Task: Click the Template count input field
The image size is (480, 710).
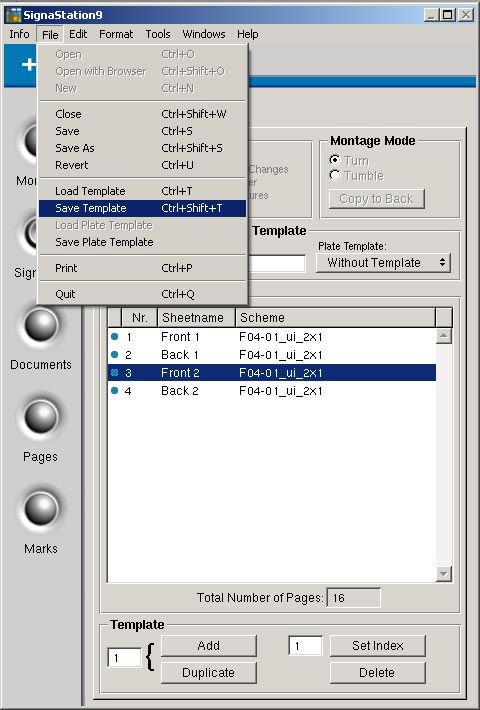Action: [125, 658]
